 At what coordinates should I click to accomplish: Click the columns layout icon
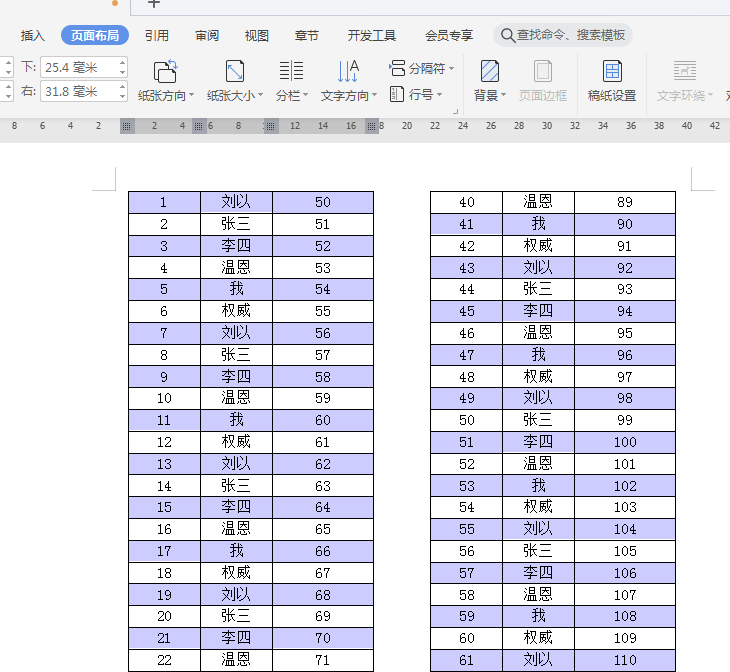coord(291,72)
